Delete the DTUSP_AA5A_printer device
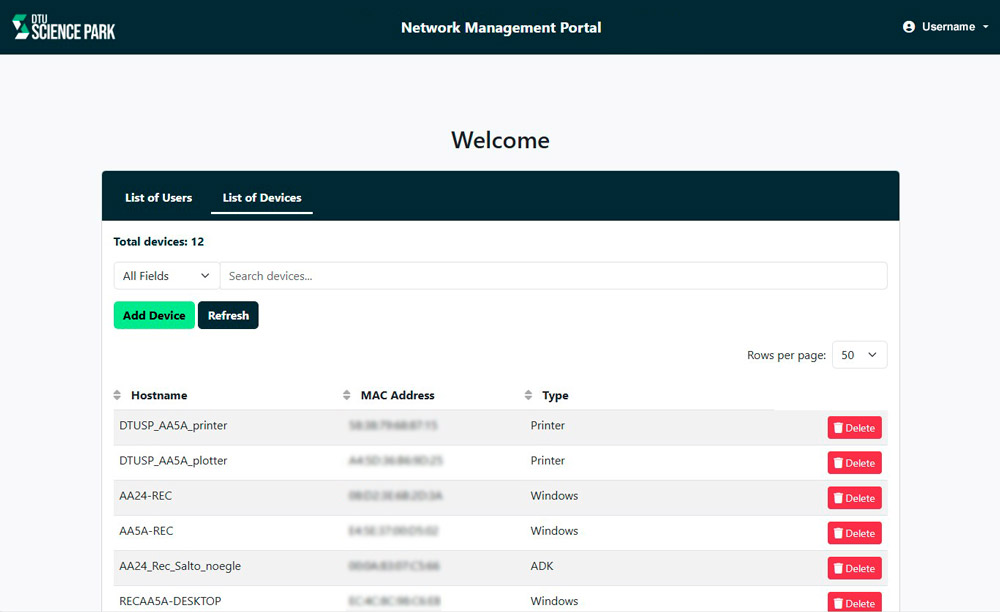The height and width of the screenshot is (612, 1000). coord(854,428)
